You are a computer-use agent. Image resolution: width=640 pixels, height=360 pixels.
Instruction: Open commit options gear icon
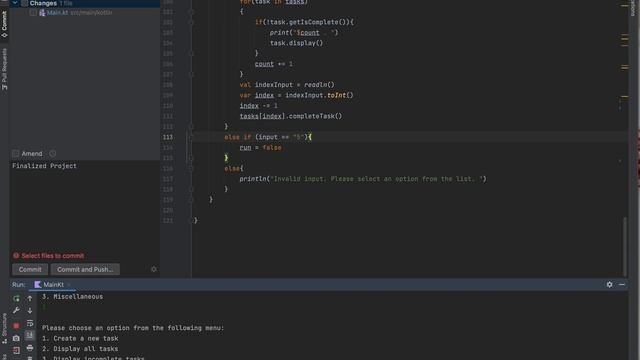tap(154, 269)
